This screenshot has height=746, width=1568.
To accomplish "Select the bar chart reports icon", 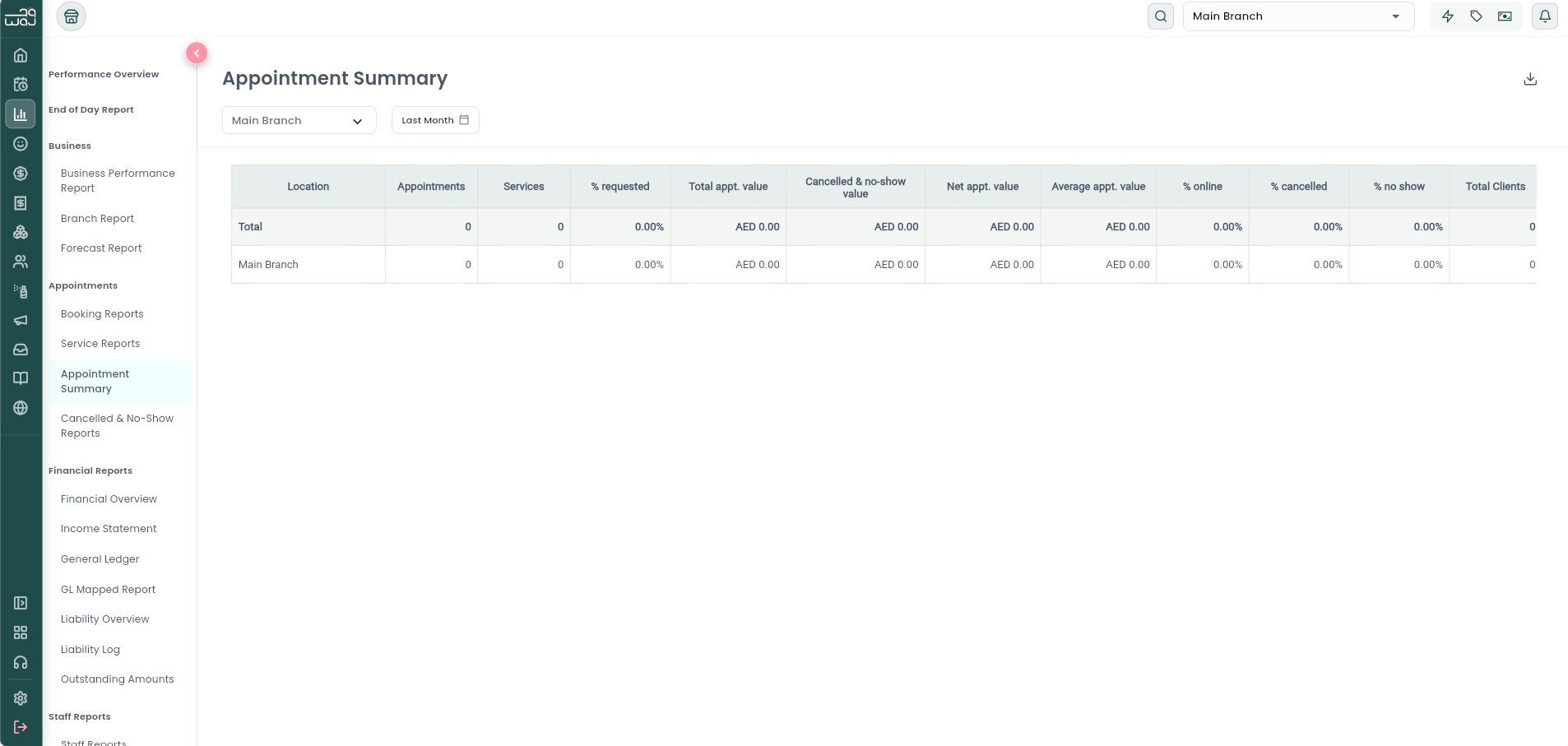I will pyautogui.click(x=21, y=114).
